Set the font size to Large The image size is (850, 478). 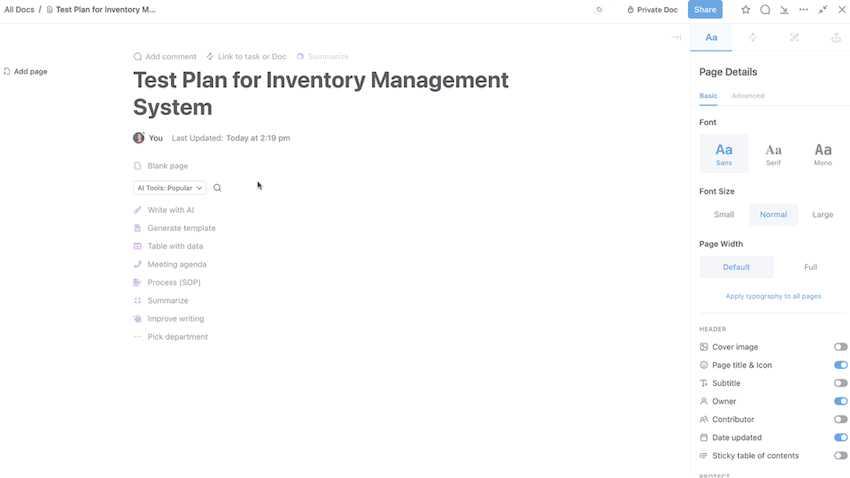coord(822,214)
